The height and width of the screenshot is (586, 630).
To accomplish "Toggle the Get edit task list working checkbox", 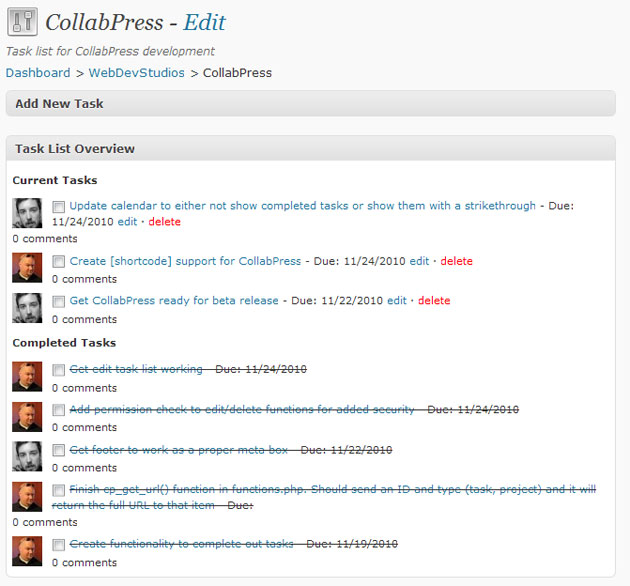I will 59,370.
